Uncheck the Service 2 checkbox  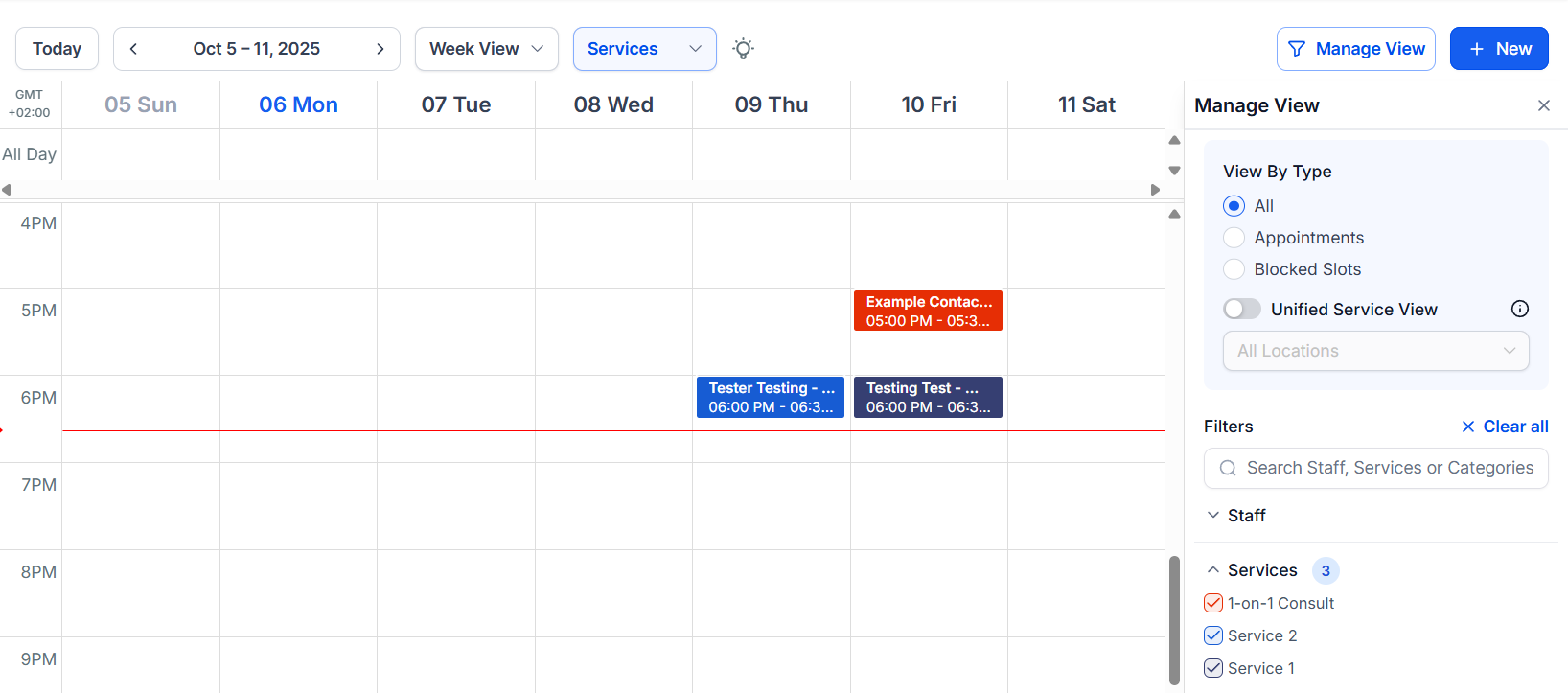click(1212, 635)
